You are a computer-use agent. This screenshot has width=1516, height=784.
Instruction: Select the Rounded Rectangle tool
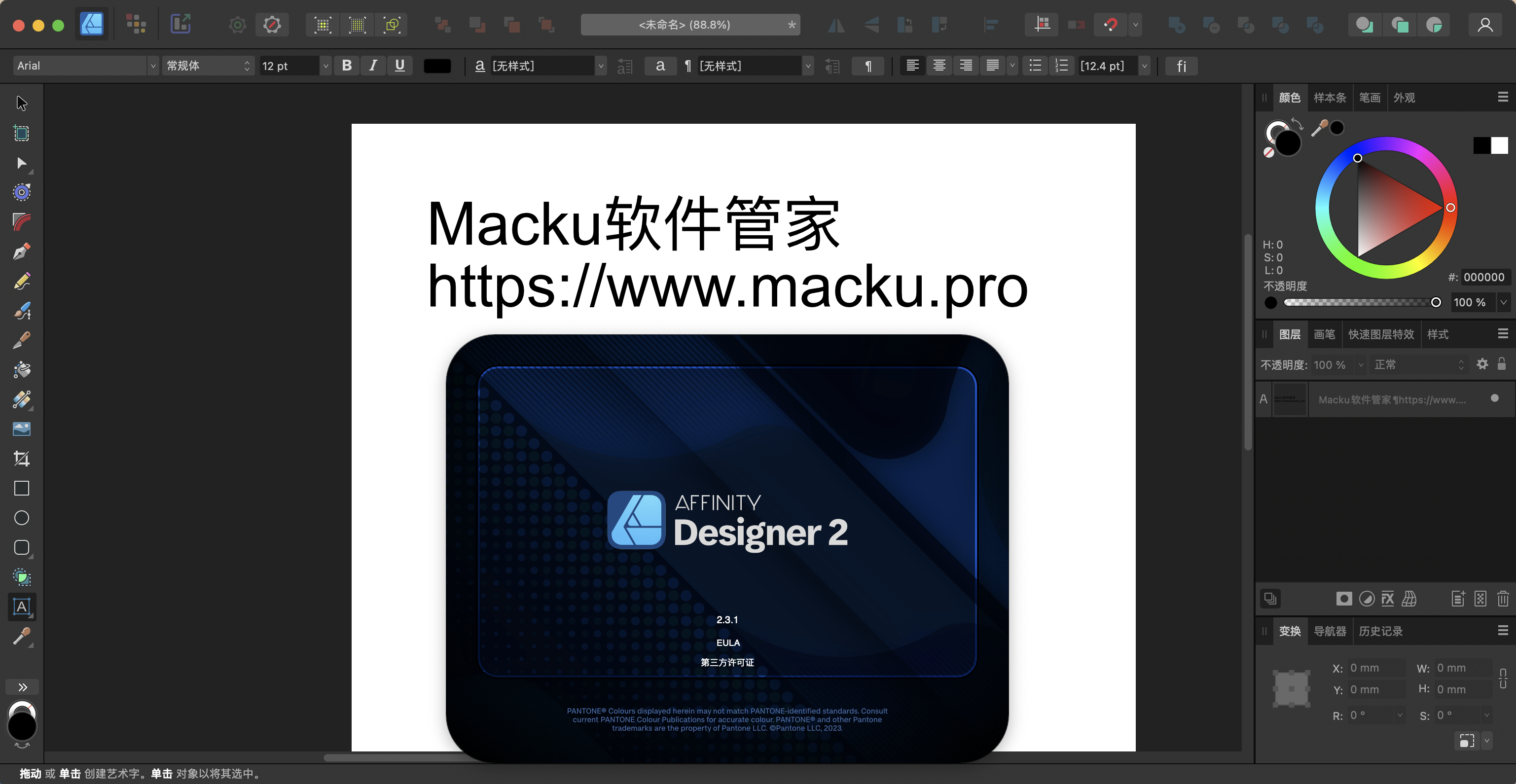(x=22, y=547)
